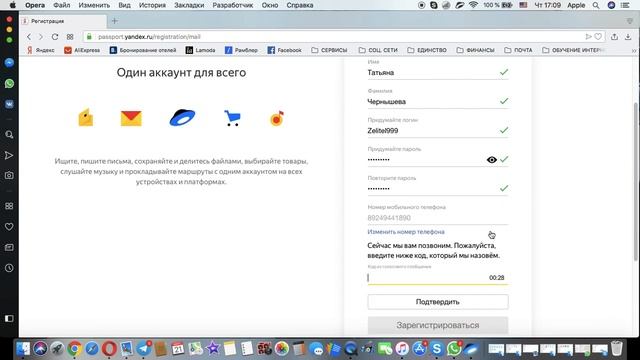Show more bookmarks via the overflow chevron
The image size is (640, 360).
click(633, 50)
